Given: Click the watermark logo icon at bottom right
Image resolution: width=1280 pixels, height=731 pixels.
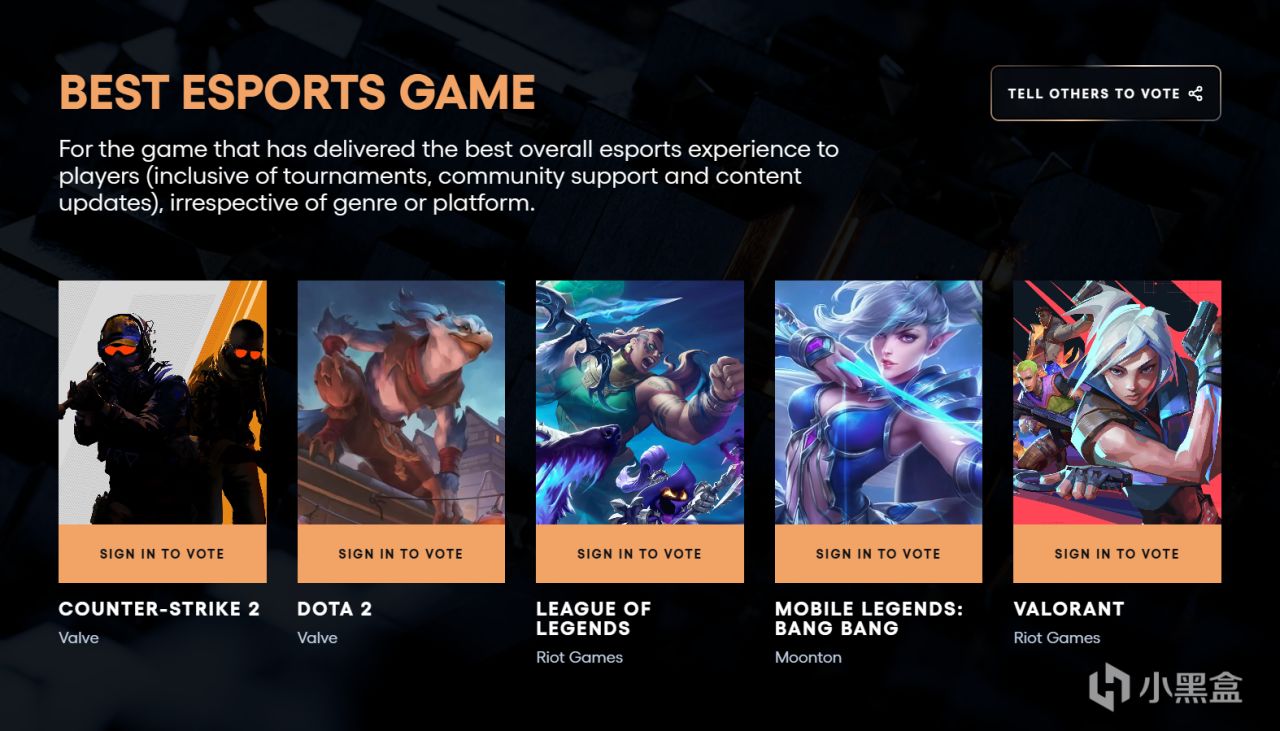Looking at the screenshot, I should 1109,687.
